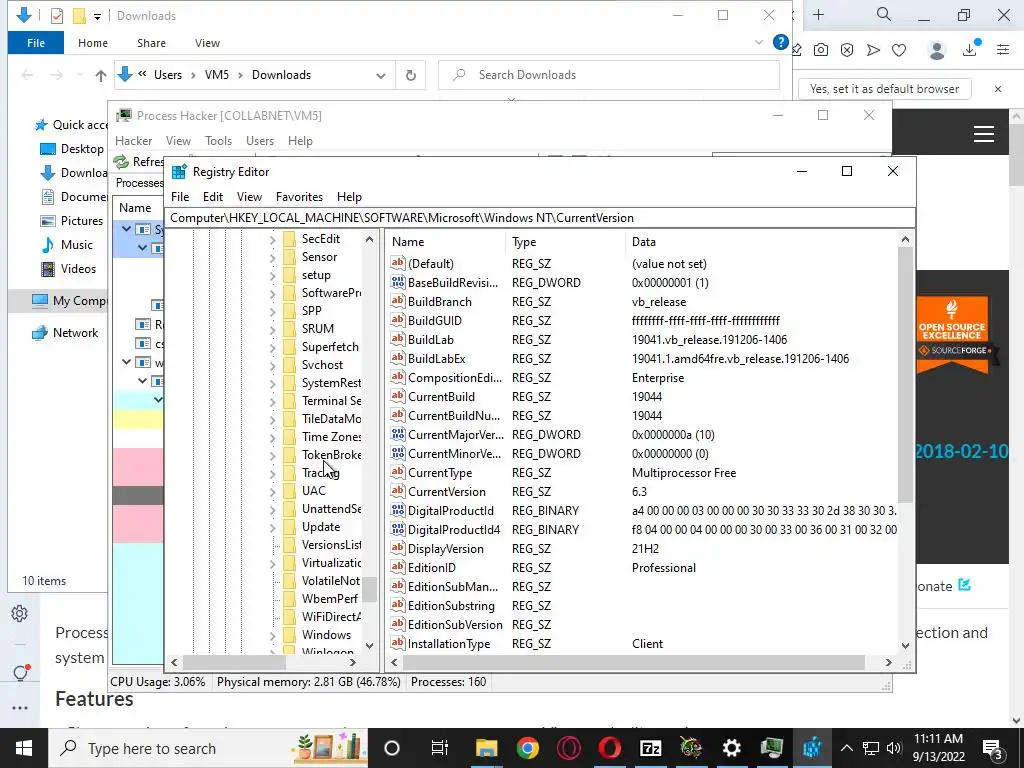
Task: Select the WbemPerf key folder icon
Action: 289,598
